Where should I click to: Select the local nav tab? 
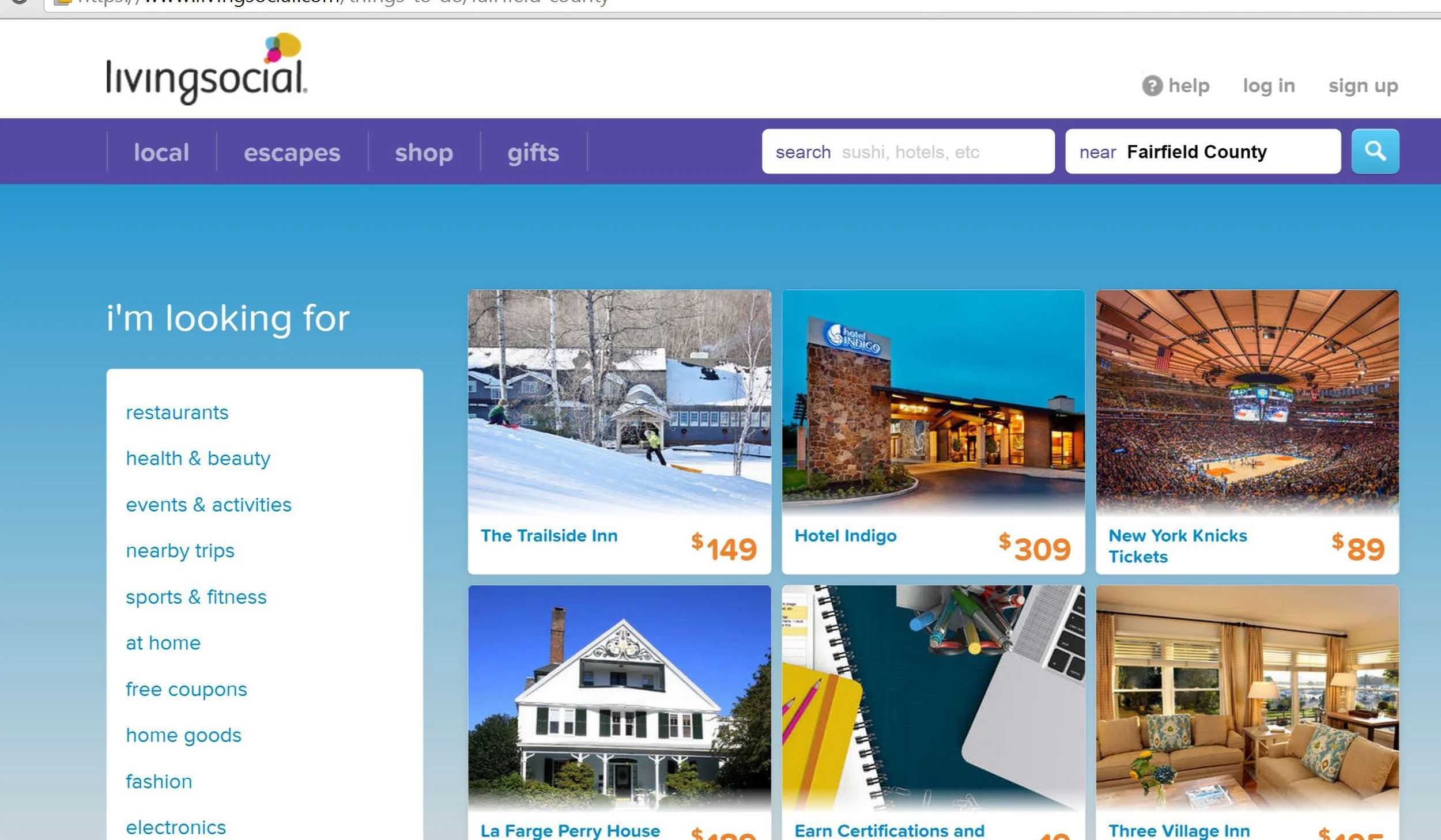pos(161,152)
